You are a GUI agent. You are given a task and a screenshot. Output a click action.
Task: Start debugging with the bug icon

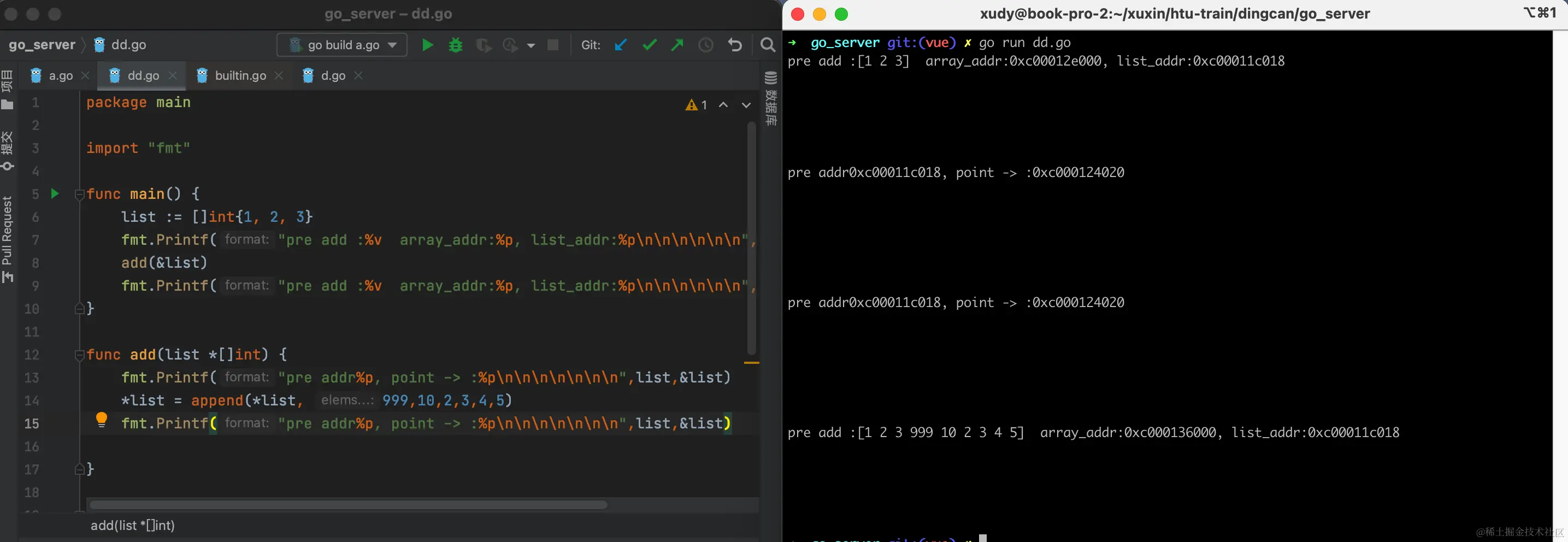[455, 45]
